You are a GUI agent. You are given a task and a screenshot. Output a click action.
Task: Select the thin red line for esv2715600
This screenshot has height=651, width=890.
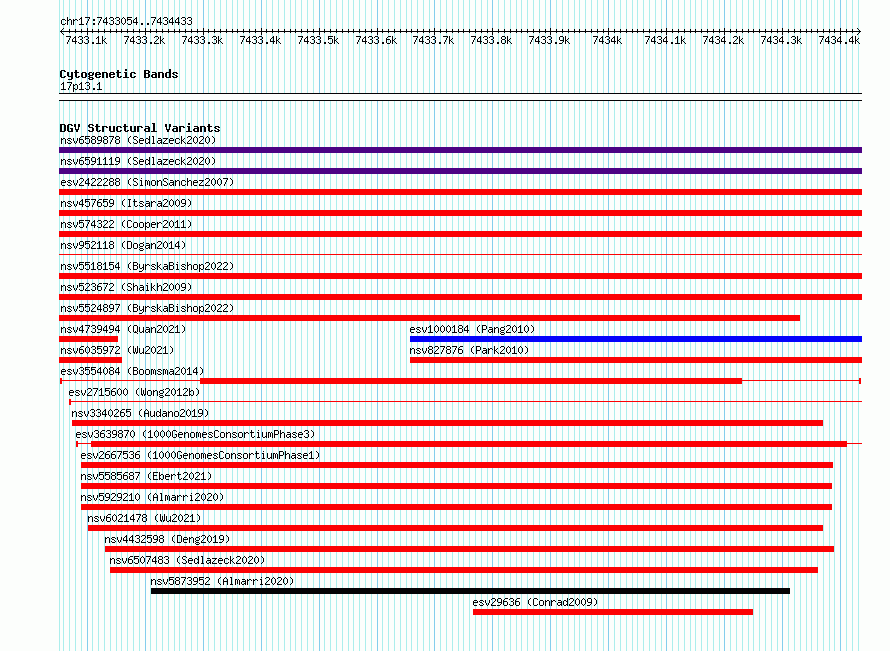[465, 402]
